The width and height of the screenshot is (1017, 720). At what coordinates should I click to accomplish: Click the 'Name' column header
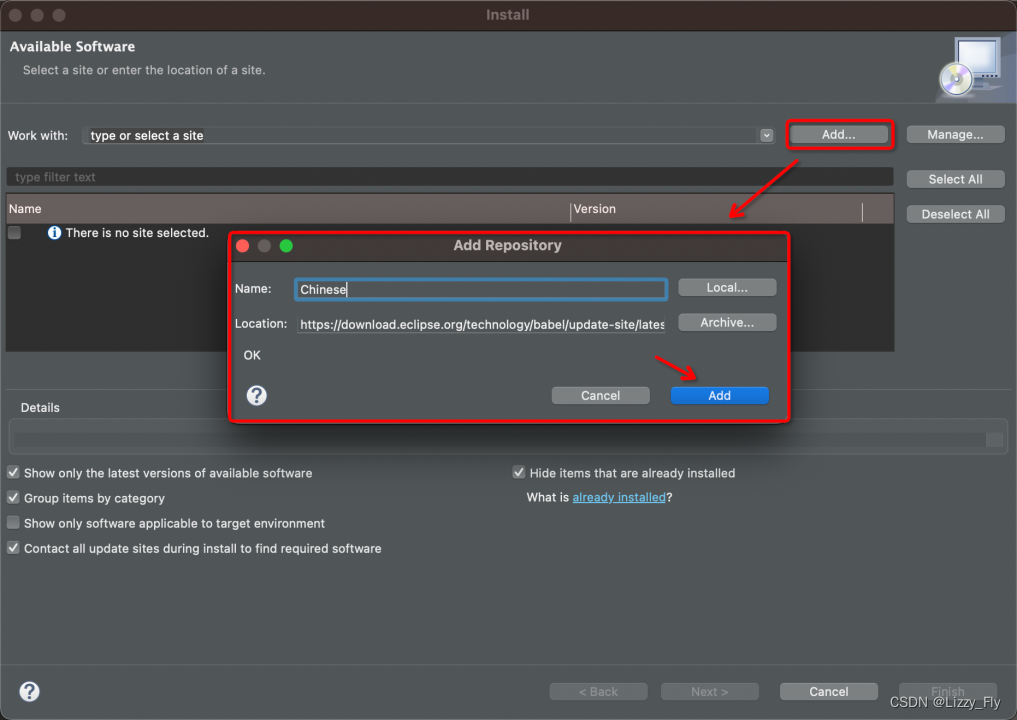(288, 209)
